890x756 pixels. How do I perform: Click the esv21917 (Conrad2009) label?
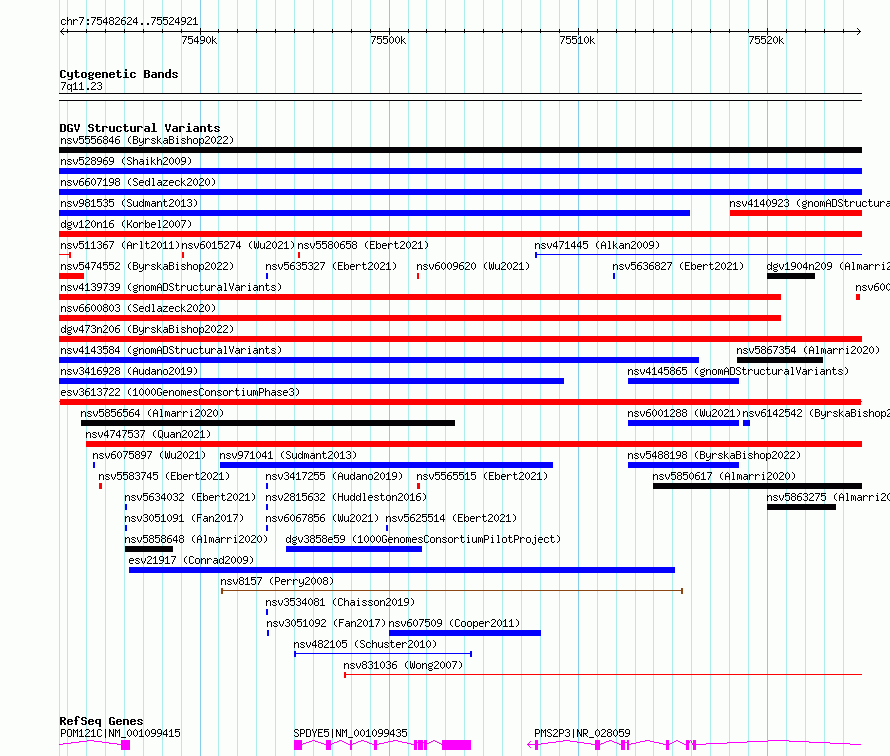point(191,560)
